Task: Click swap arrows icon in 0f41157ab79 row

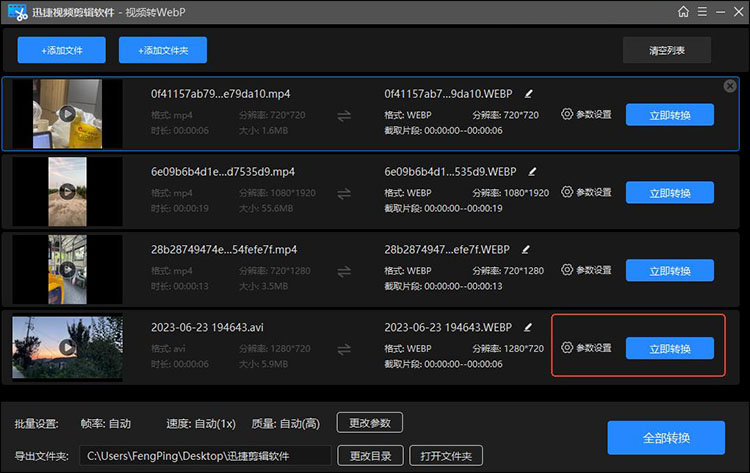Action: tap(344, 116)
